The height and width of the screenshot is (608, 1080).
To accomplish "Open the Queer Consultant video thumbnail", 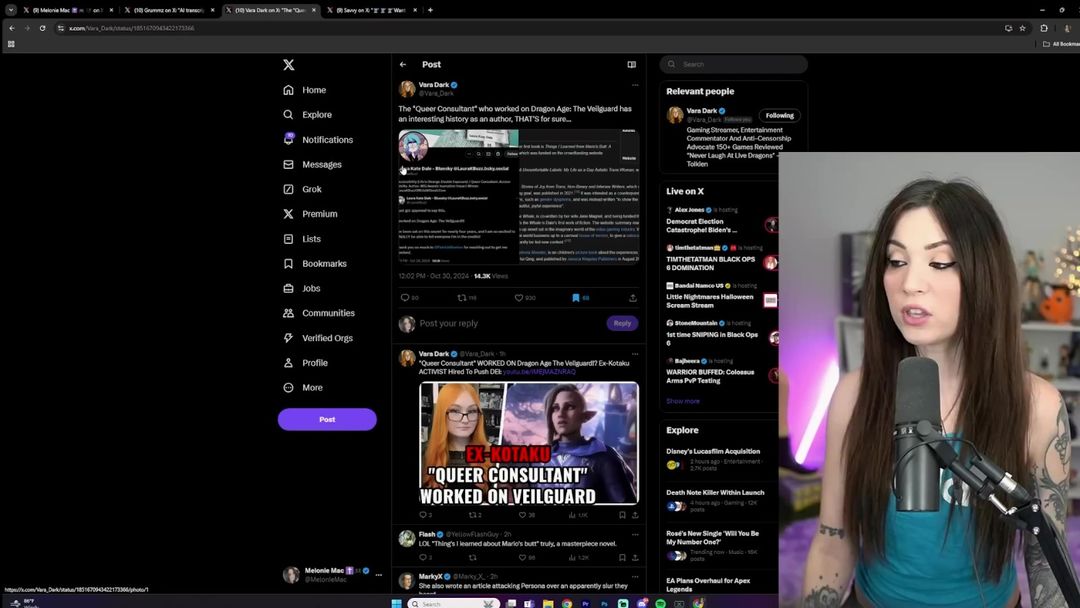I will tap(529, 443).
